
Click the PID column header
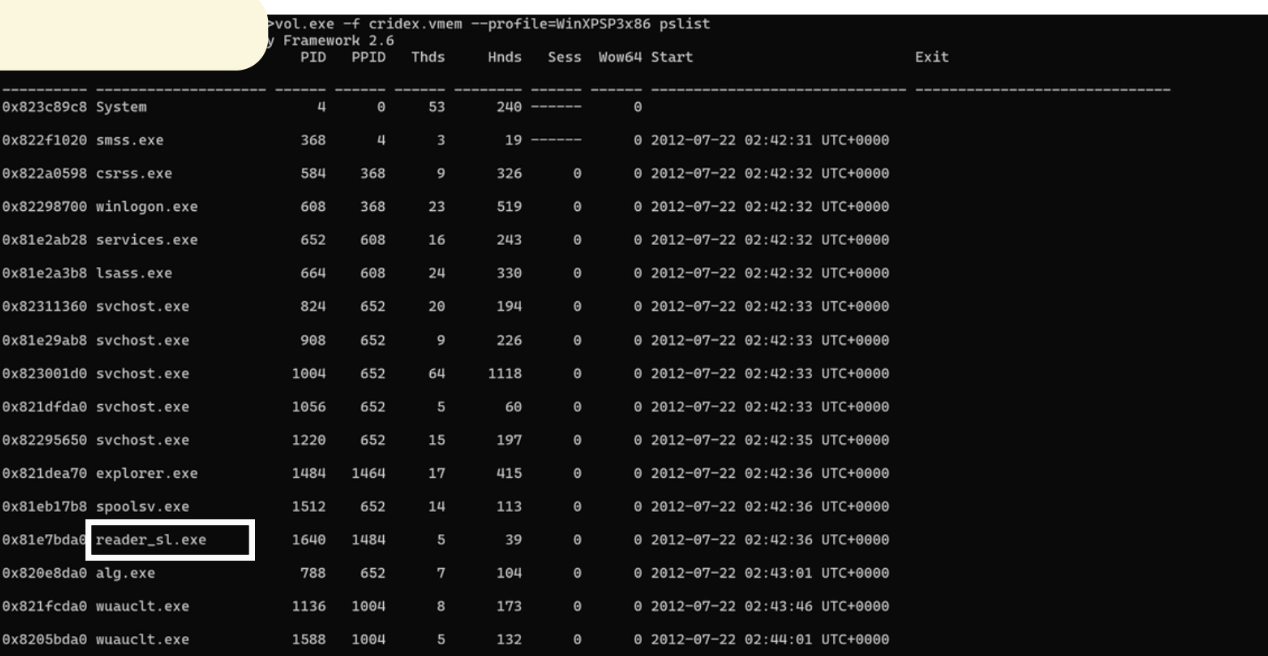click(x=311, y=57)
